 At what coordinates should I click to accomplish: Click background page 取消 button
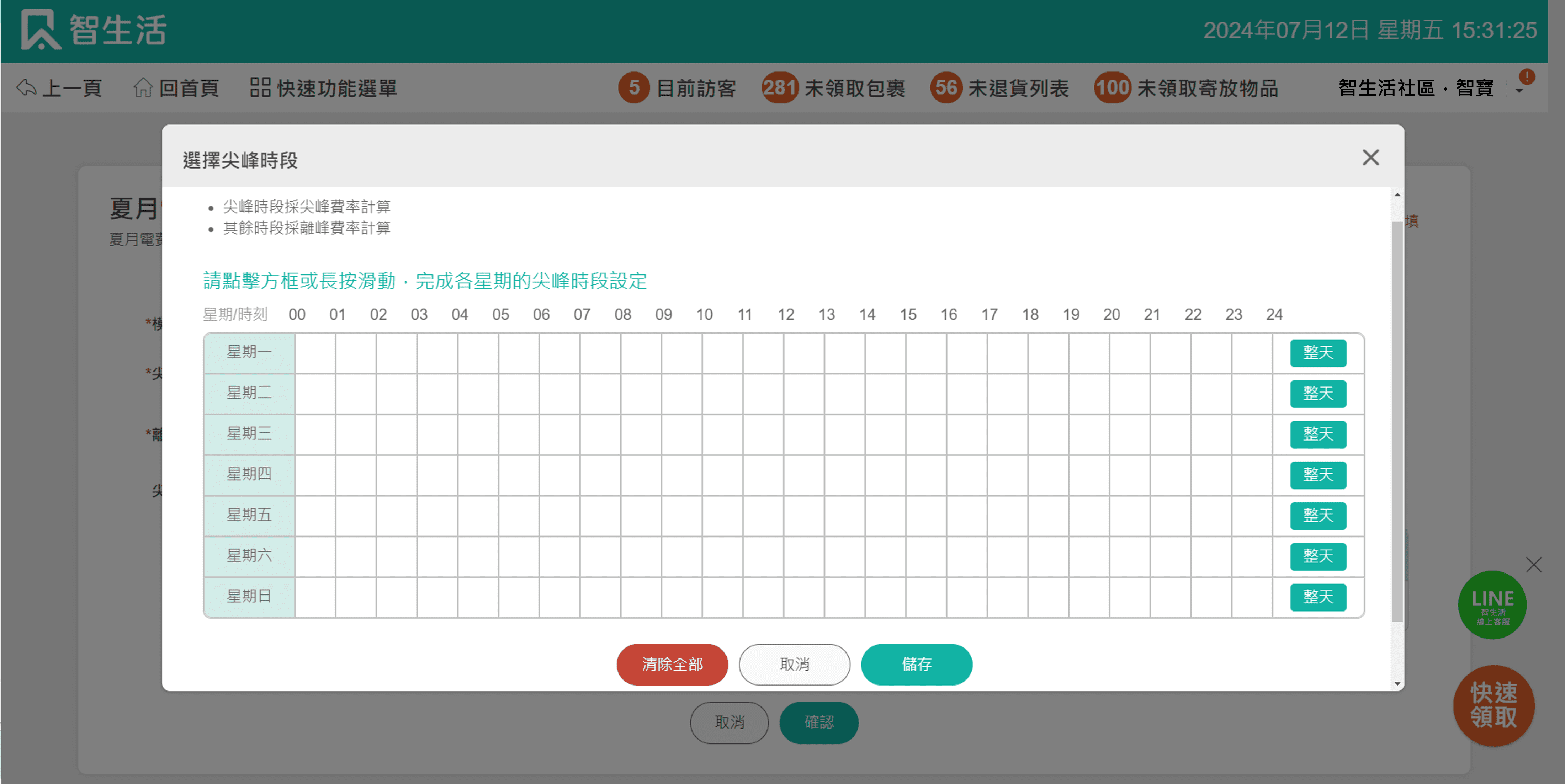pos(729,722)
